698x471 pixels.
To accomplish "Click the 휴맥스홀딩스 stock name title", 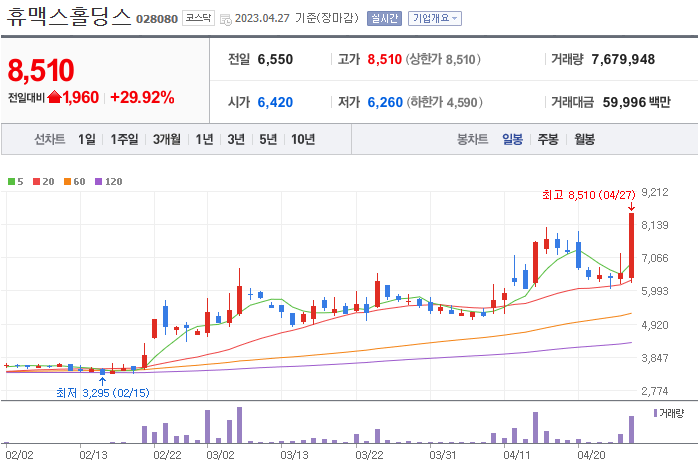I will (69, 16).
